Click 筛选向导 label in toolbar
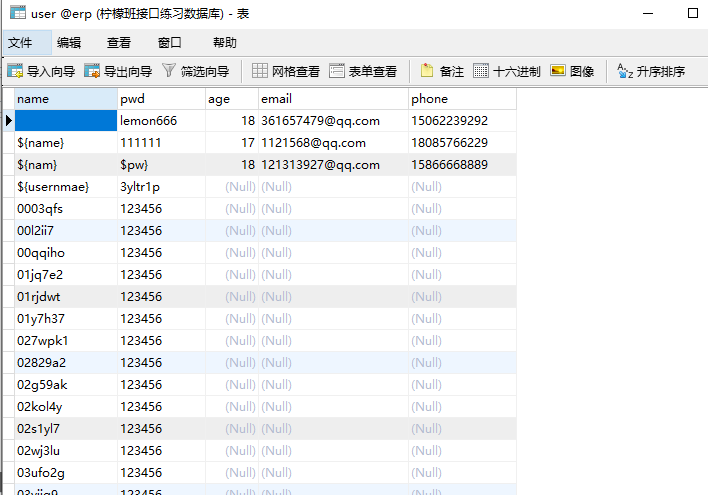The image size is (708, 495). [205, 71]
